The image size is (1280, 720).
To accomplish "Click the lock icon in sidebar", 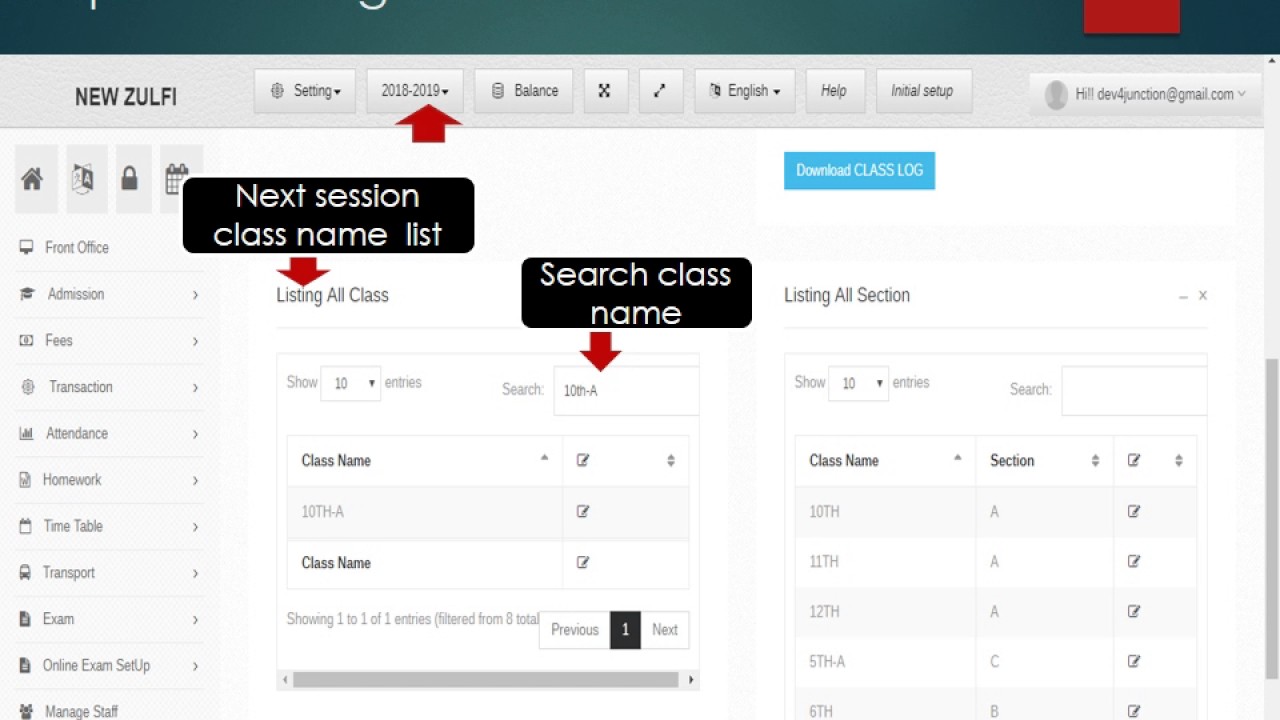I will click(x=129, y=179).
